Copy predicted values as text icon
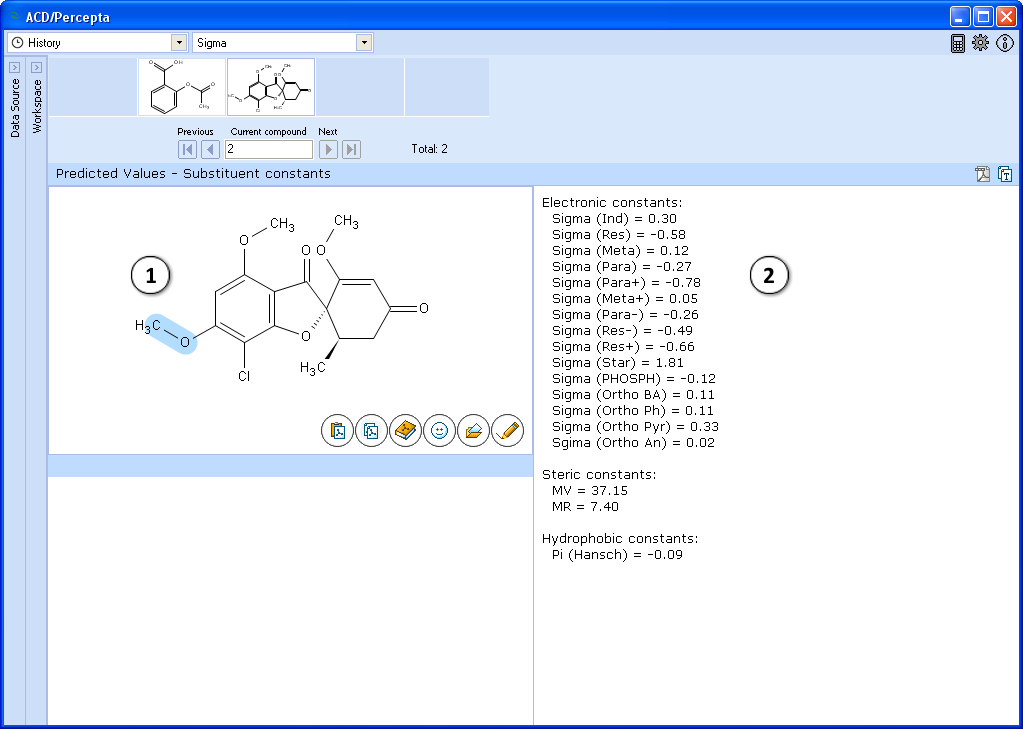The width and height of the screenshot is (1023, 729). pos(1005,174)
